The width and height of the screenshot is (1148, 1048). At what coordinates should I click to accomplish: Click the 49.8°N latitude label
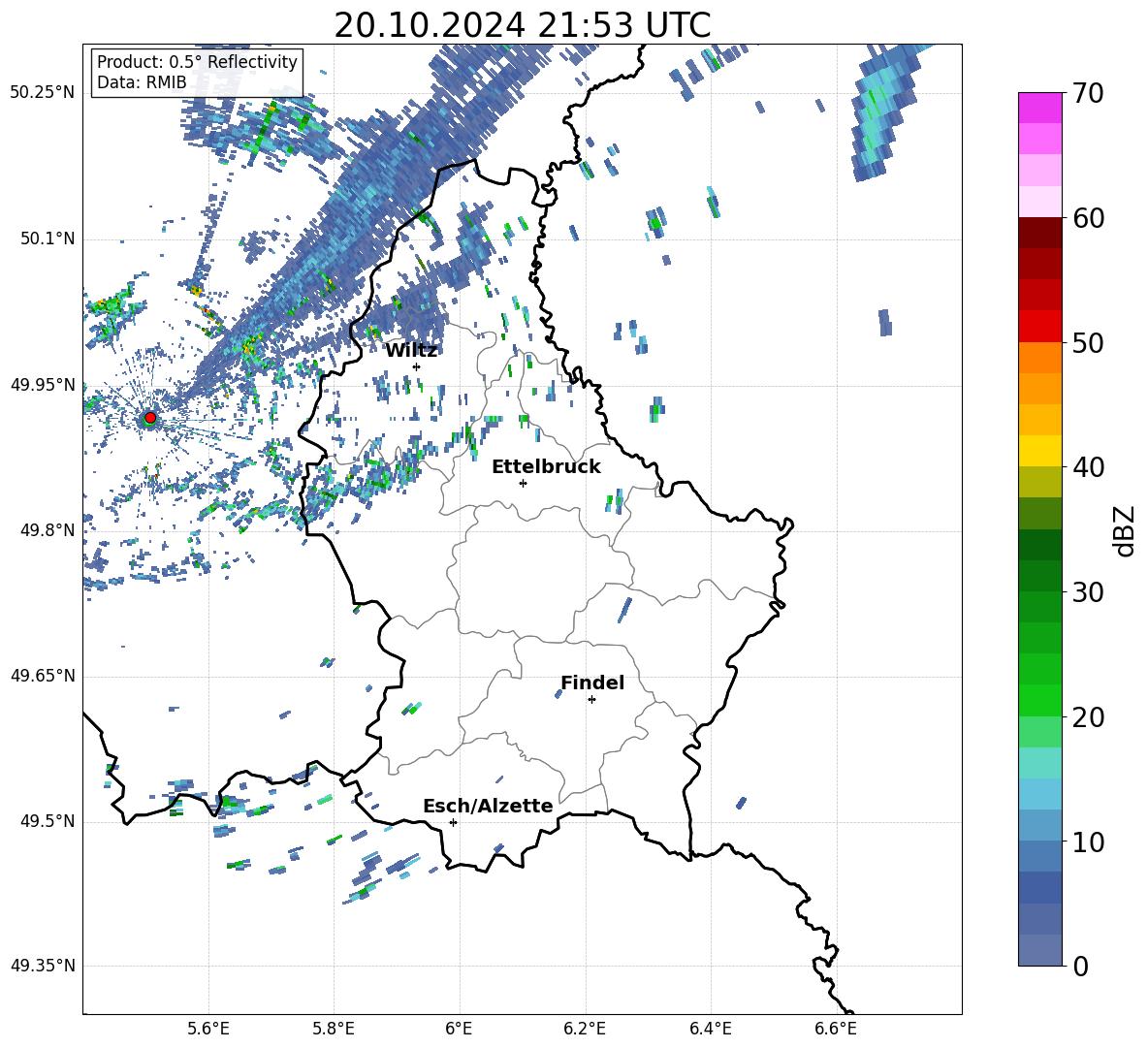pos(48,530)
